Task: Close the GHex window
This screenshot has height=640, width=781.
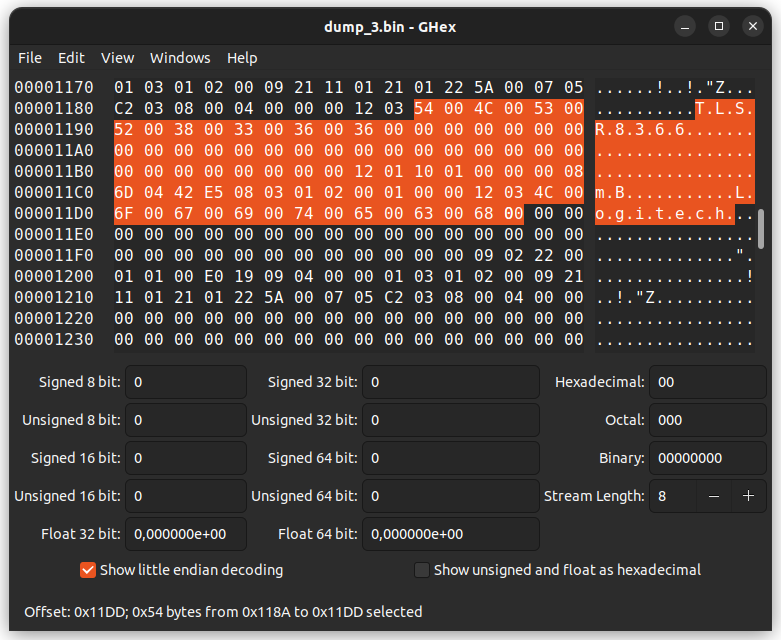Action: (x=751, y=26)
